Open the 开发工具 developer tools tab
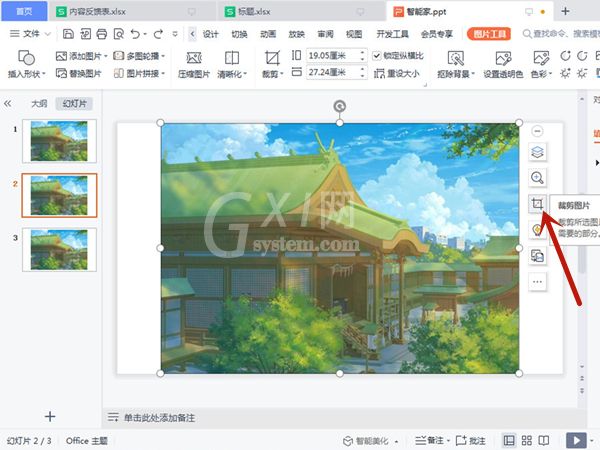 click(393, 34)
